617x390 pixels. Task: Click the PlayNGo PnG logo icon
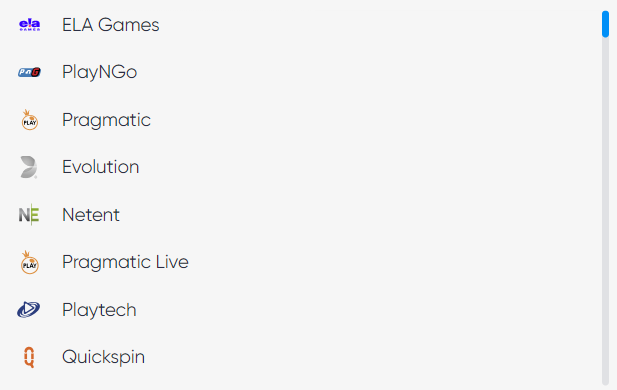[x=30, y=72]
